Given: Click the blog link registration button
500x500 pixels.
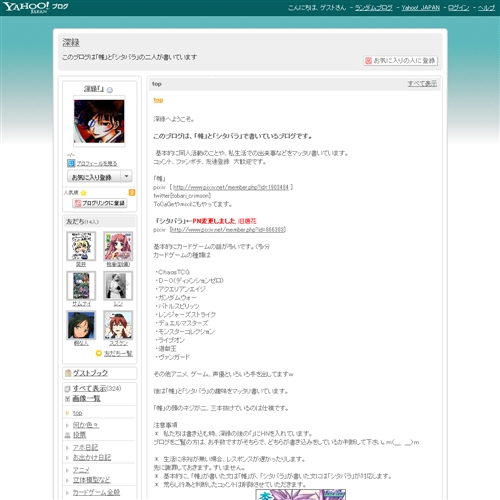Looking at the screenshot, I should point(99,203).
